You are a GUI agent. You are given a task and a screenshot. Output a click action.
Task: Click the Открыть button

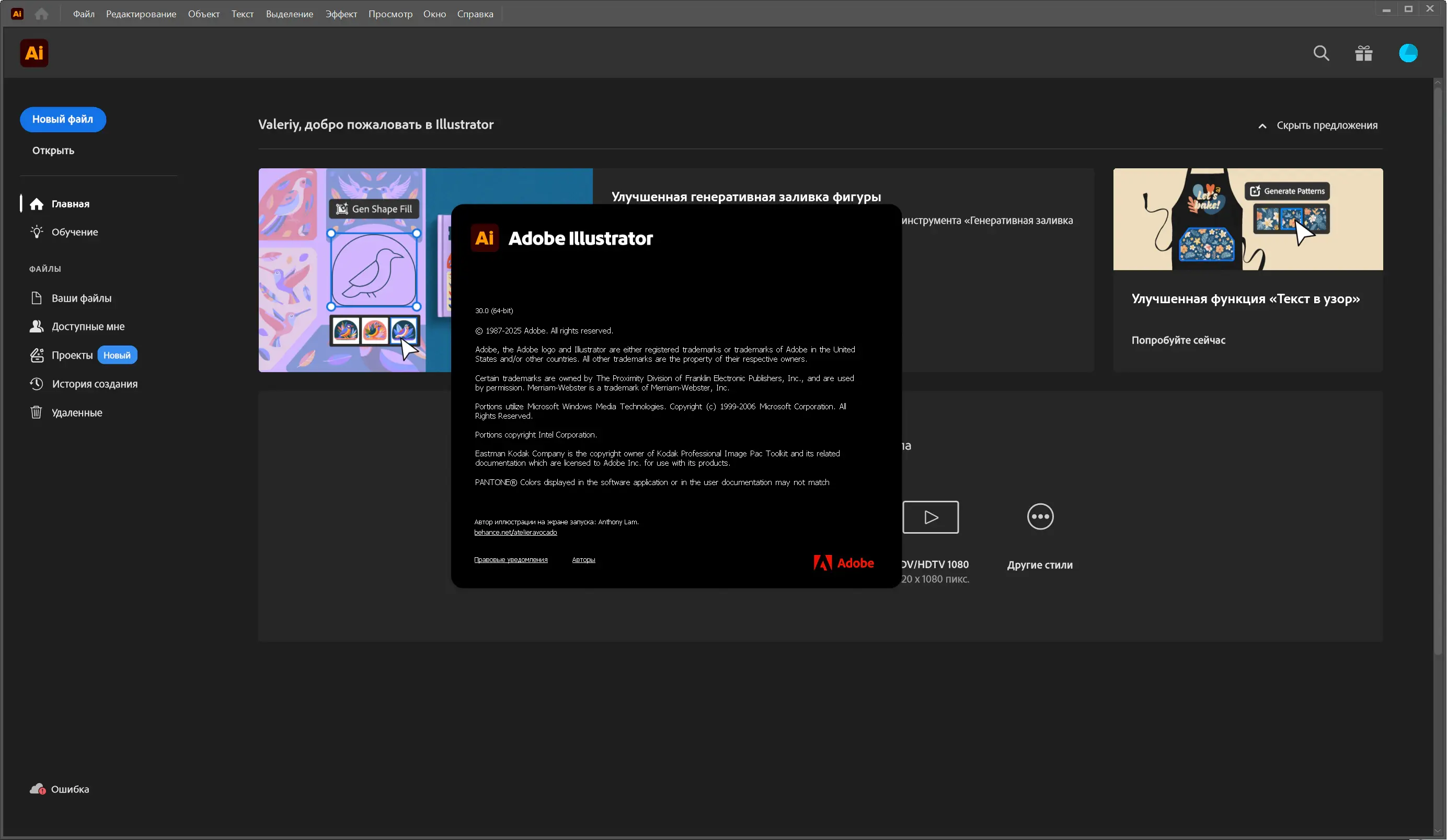pyautogui.click(x=53, y=151)
